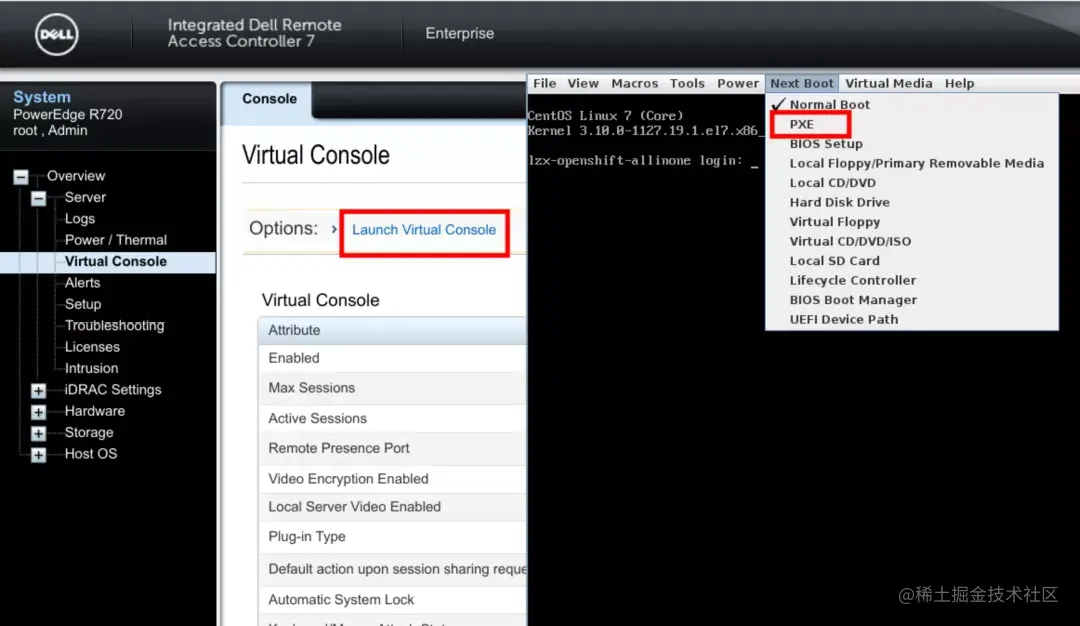Open the File menu
1080x626 pixels.
pyautogui.click(x=544, y=83)
